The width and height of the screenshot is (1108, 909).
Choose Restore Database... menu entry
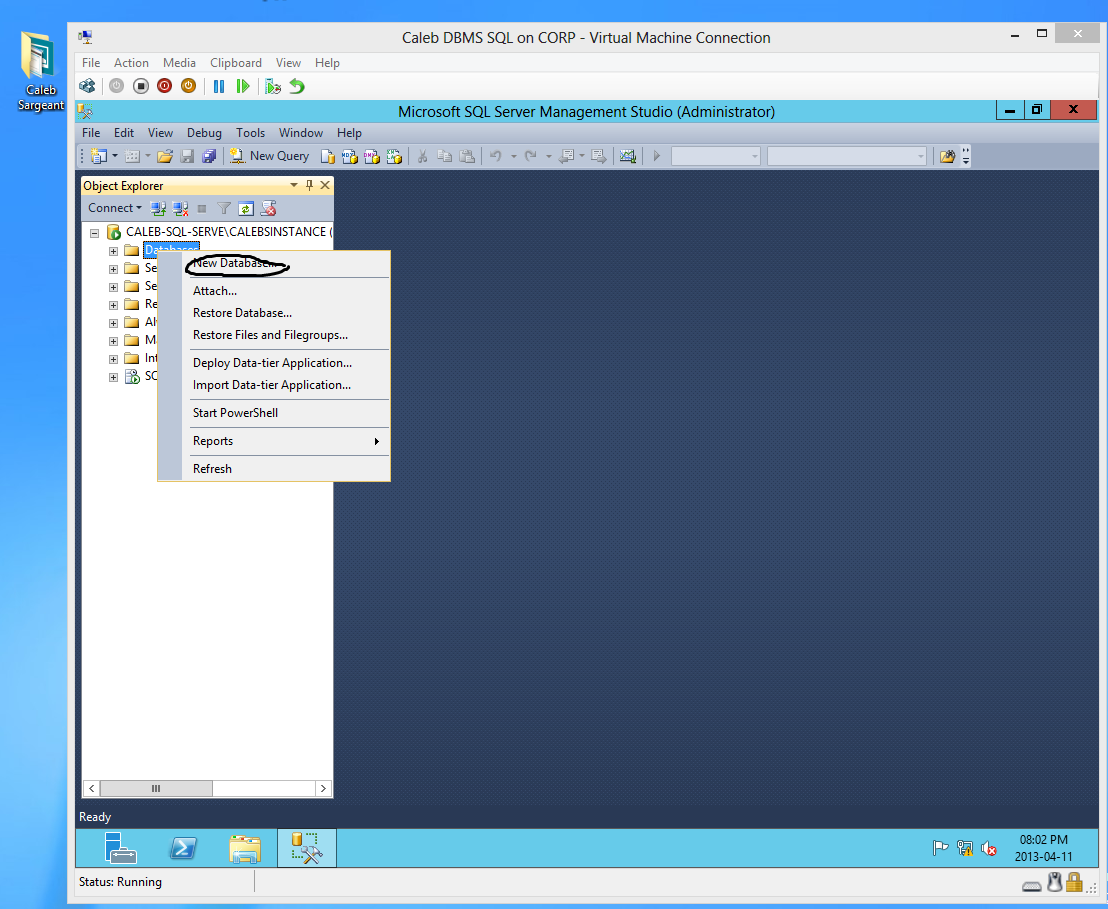click(x=286, y=312)
